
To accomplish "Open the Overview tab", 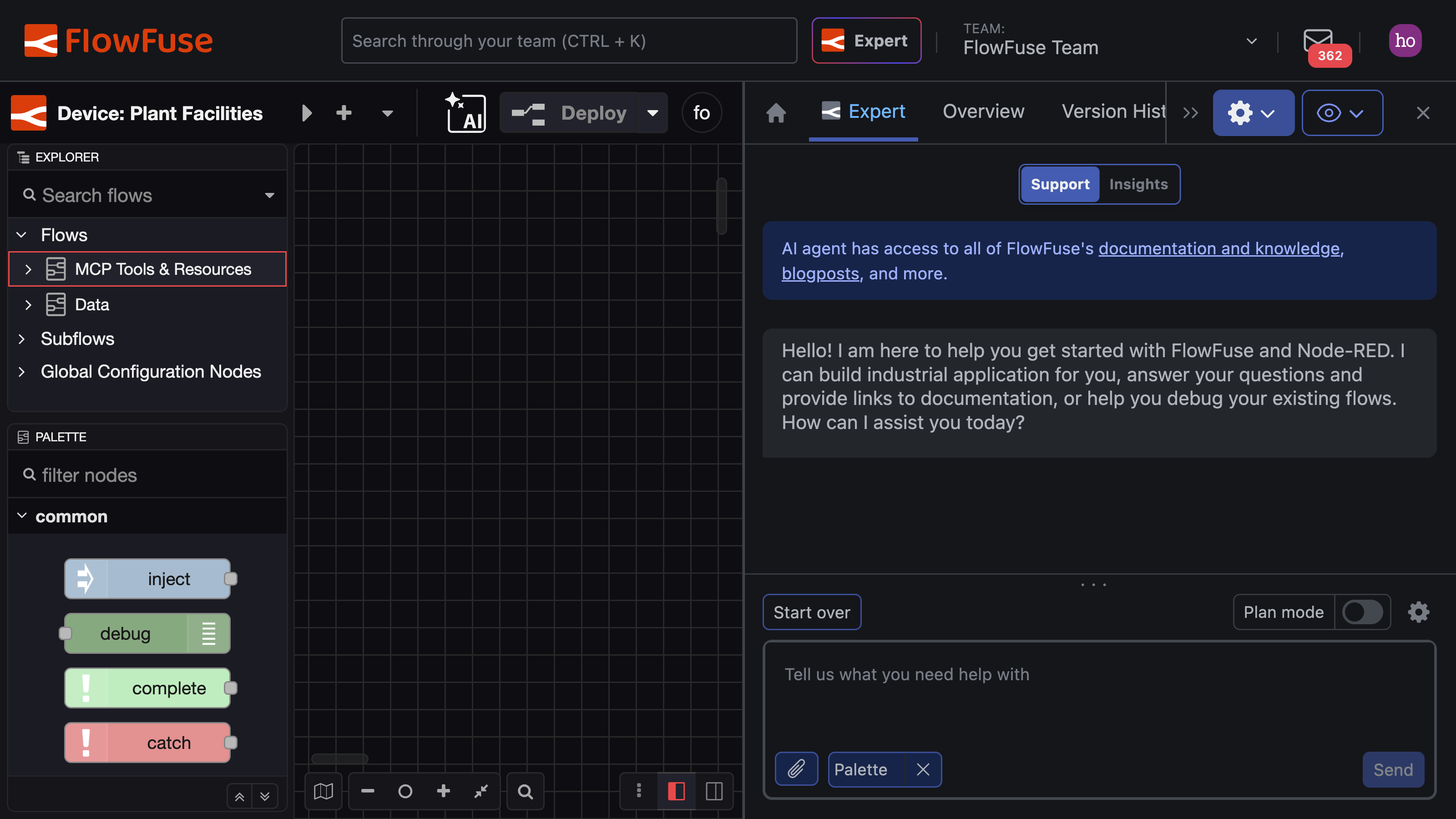I will pyautogui.click(x=983, y=111).
